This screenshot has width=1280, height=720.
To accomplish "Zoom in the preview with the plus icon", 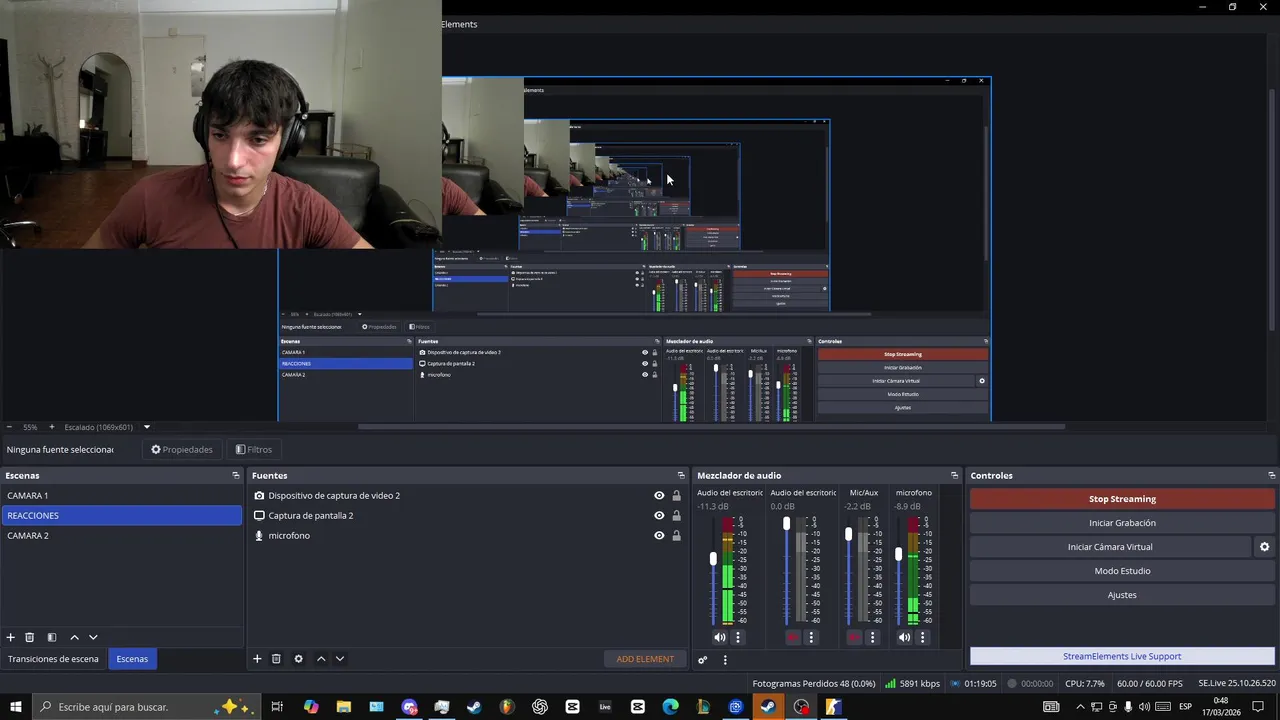I will (52, 427).
